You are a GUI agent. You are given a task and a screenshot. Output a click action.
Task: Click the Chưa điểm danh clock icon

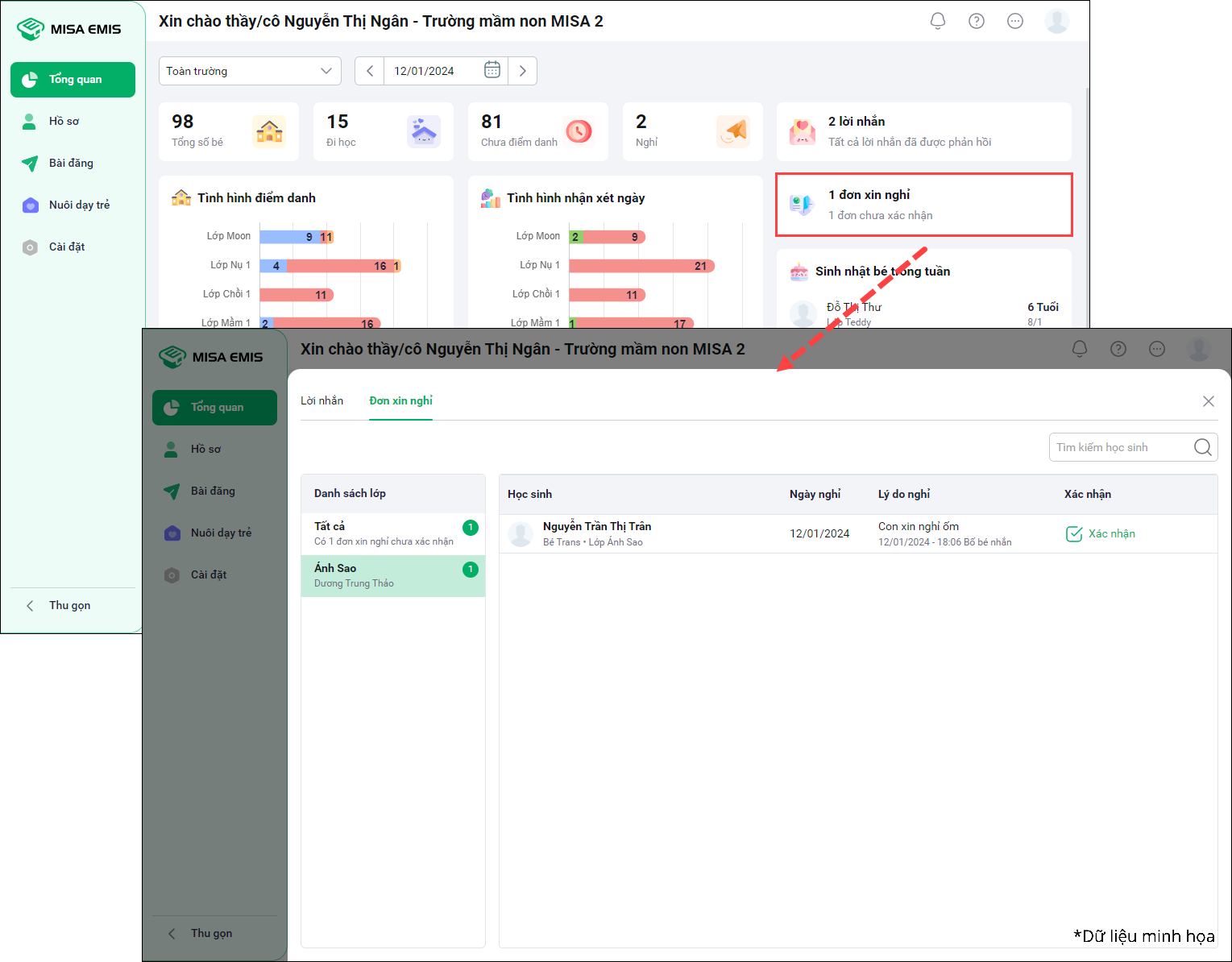tap(579, 131)
